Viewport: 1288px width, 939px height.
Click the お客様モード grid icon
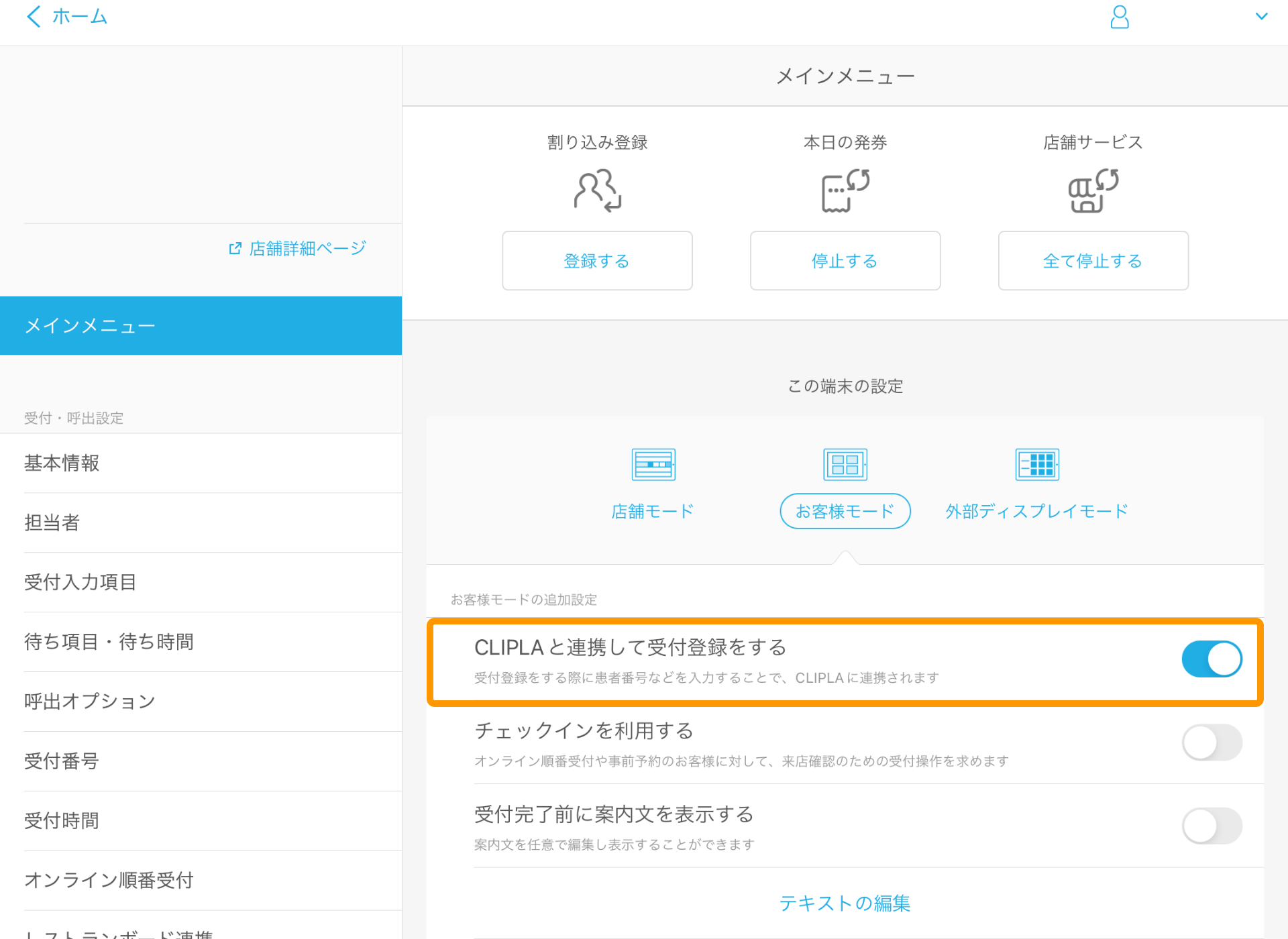click(845, 465)
